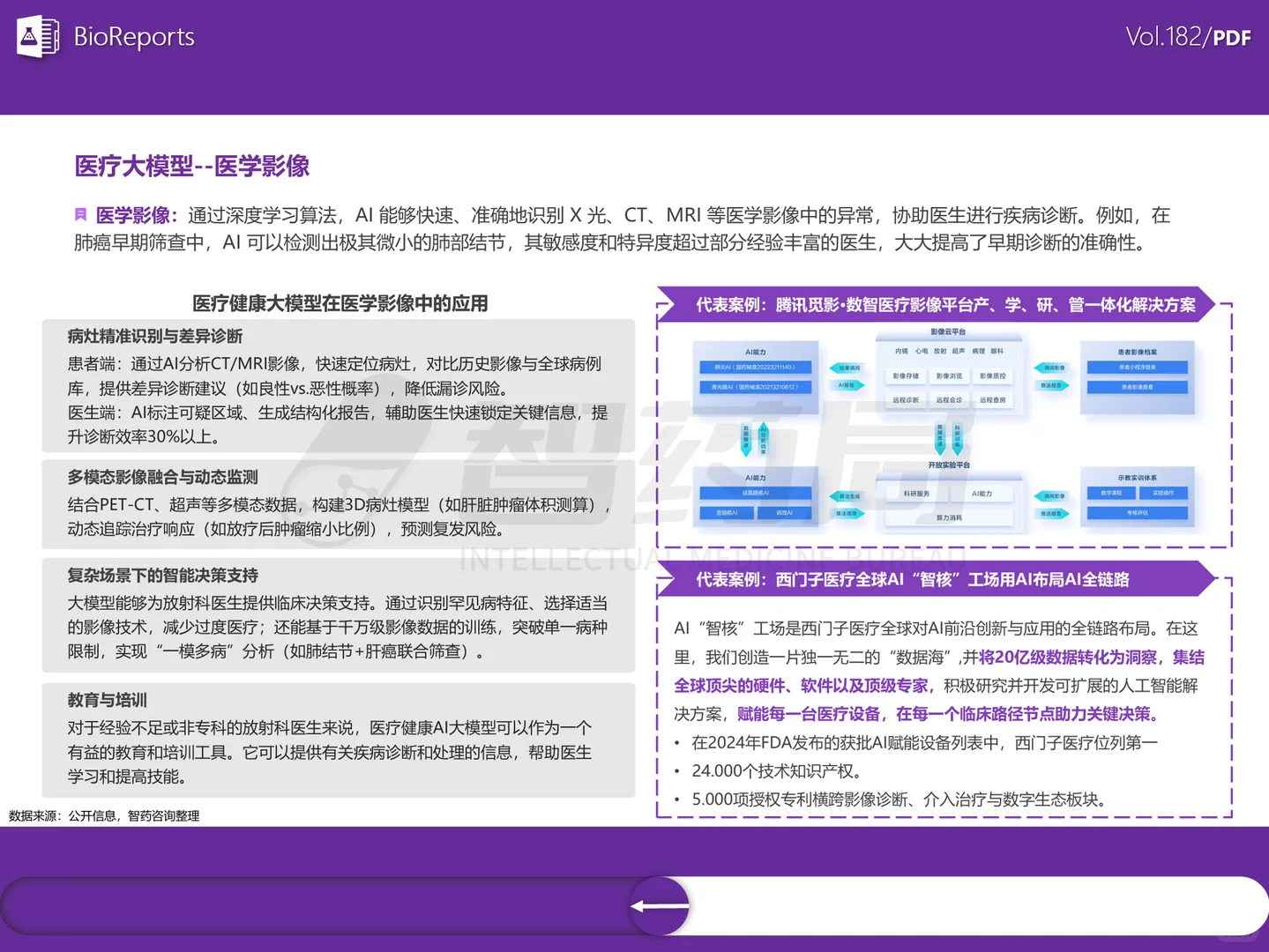
Task: Click the purple progress slider handle
Action: [x=659, y=905]
